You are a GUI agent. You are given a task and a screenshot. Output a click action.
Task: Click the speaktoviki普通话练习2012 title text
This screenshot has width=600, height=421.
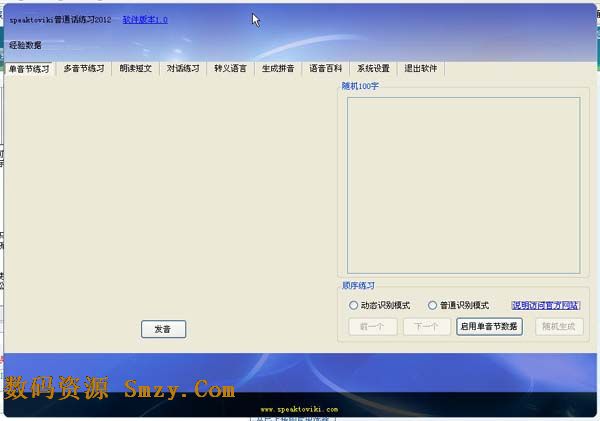pyautogui.click(x=60, y=20)
